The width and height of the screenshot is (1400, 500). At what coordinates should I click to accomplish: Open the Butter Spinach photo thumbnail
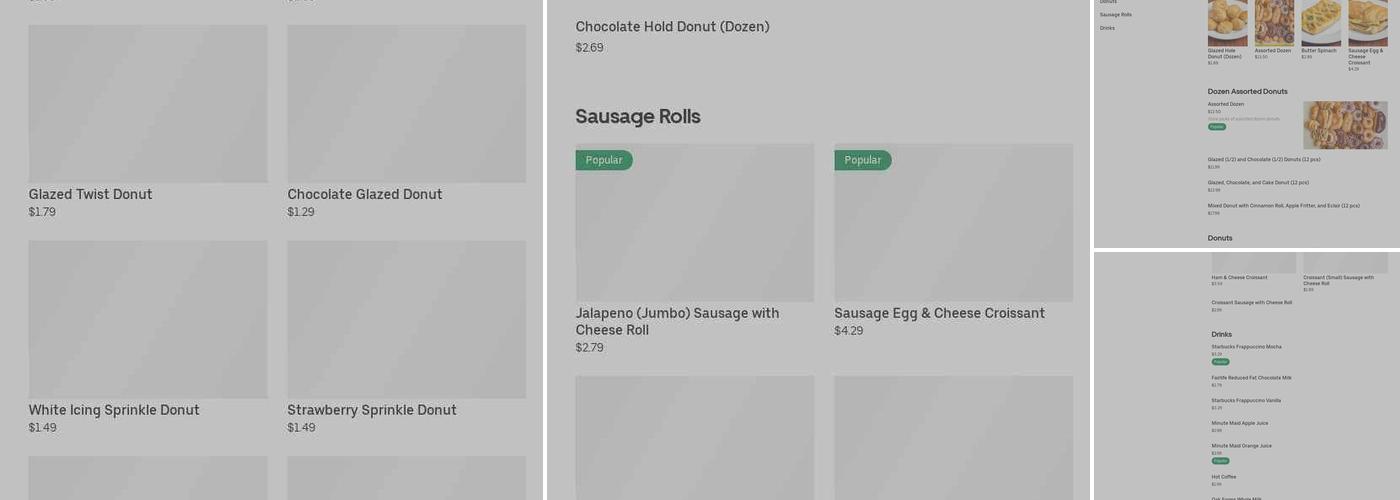[1320, 22]
